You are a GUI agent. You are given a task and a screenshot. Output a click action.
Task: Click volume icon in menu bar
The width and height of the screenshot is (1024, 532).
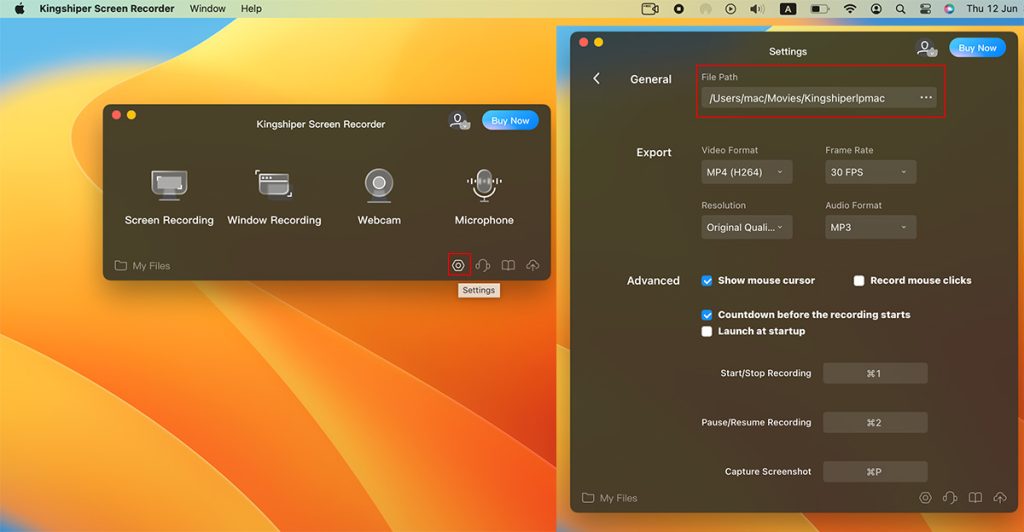point(757,8)
